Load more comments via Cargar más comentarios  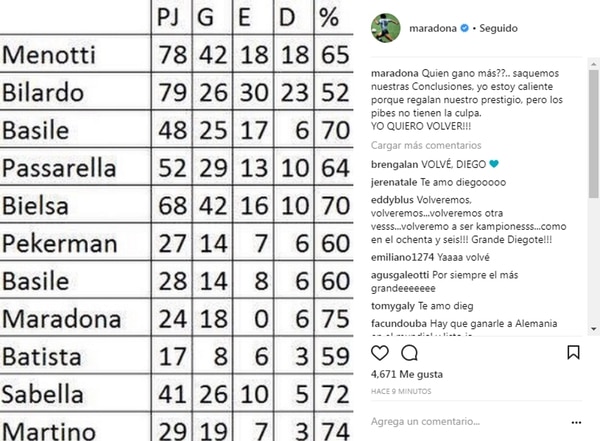tap(426, 145)
